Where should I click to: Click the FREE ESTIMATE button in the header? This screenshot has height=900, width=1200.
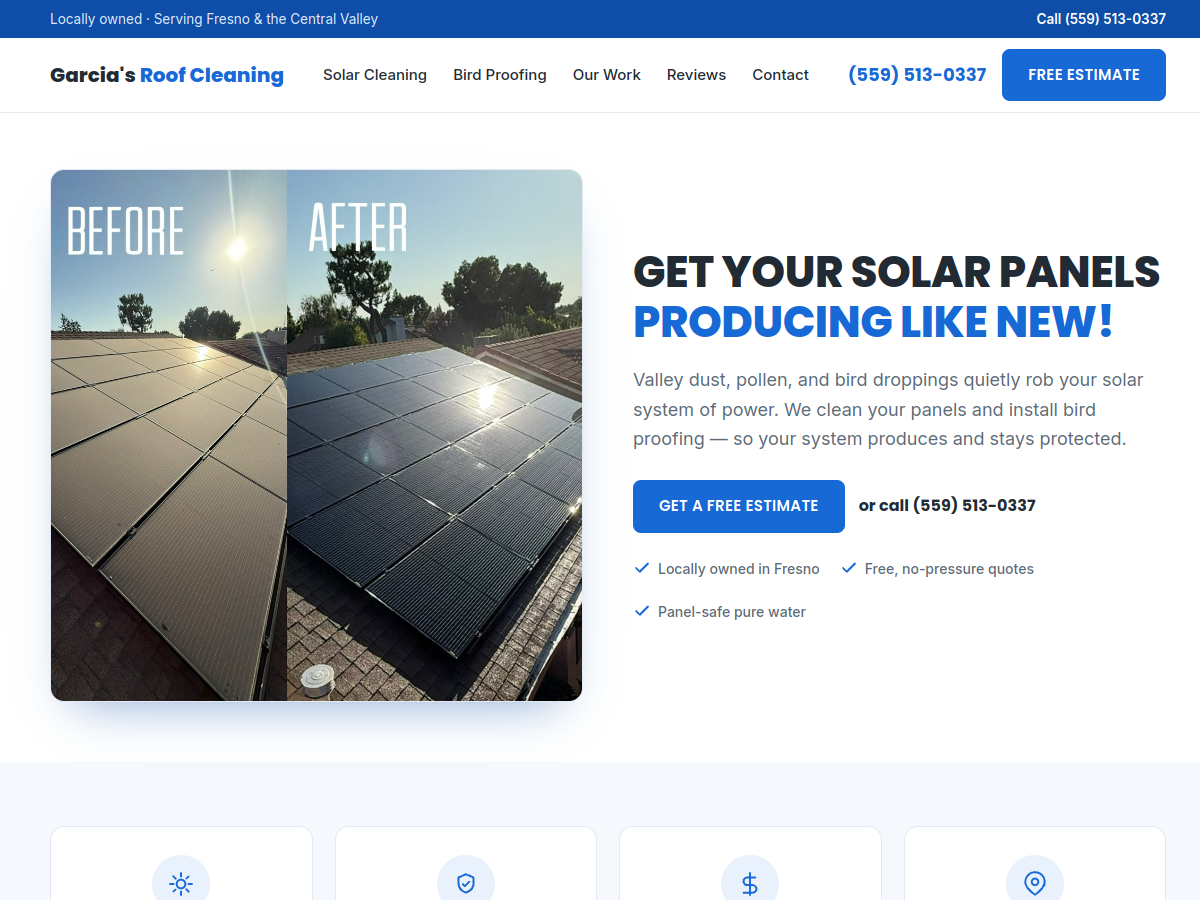click(1084, 75)
